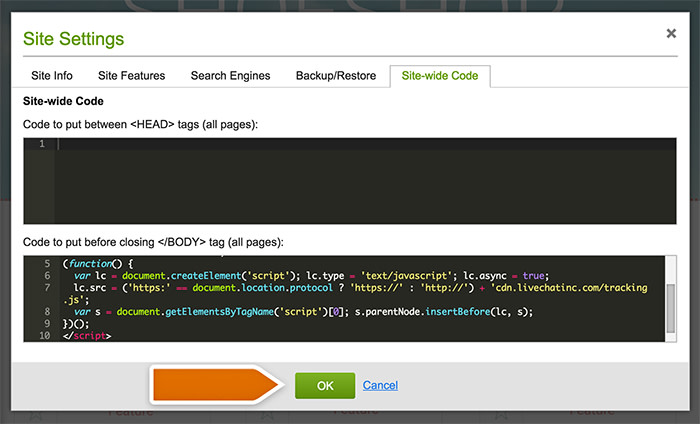Click the 'Code to put between <HEAD> tags' label

141,125
